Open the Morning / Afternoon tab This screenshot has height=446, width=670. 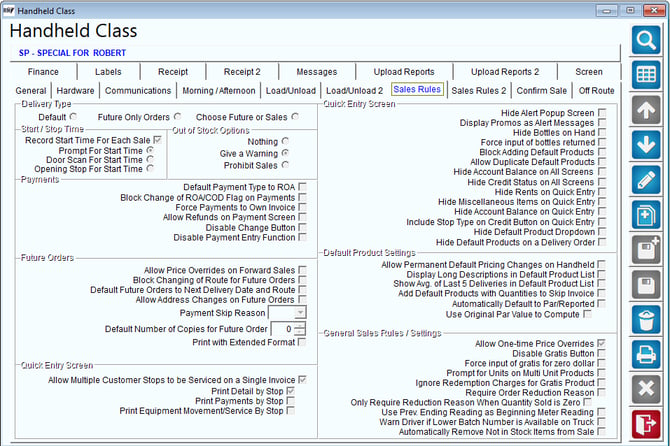219,91
